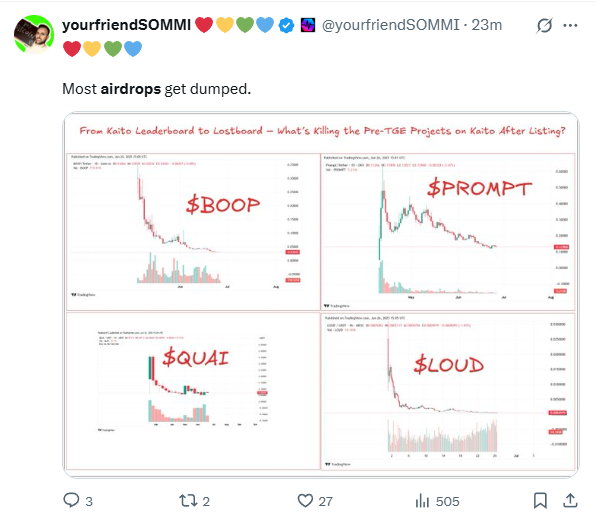This screenshot has height=521, width=596.
Task: Click the Grok explain slashed-circle icon
Action: (544, 25)
